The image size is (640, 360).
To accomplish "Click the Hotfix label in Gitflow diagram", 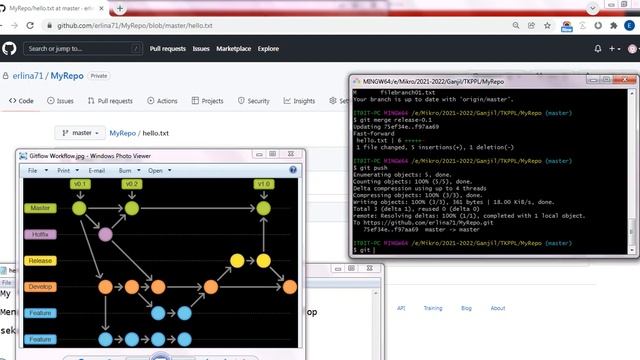I will (40, 234).
